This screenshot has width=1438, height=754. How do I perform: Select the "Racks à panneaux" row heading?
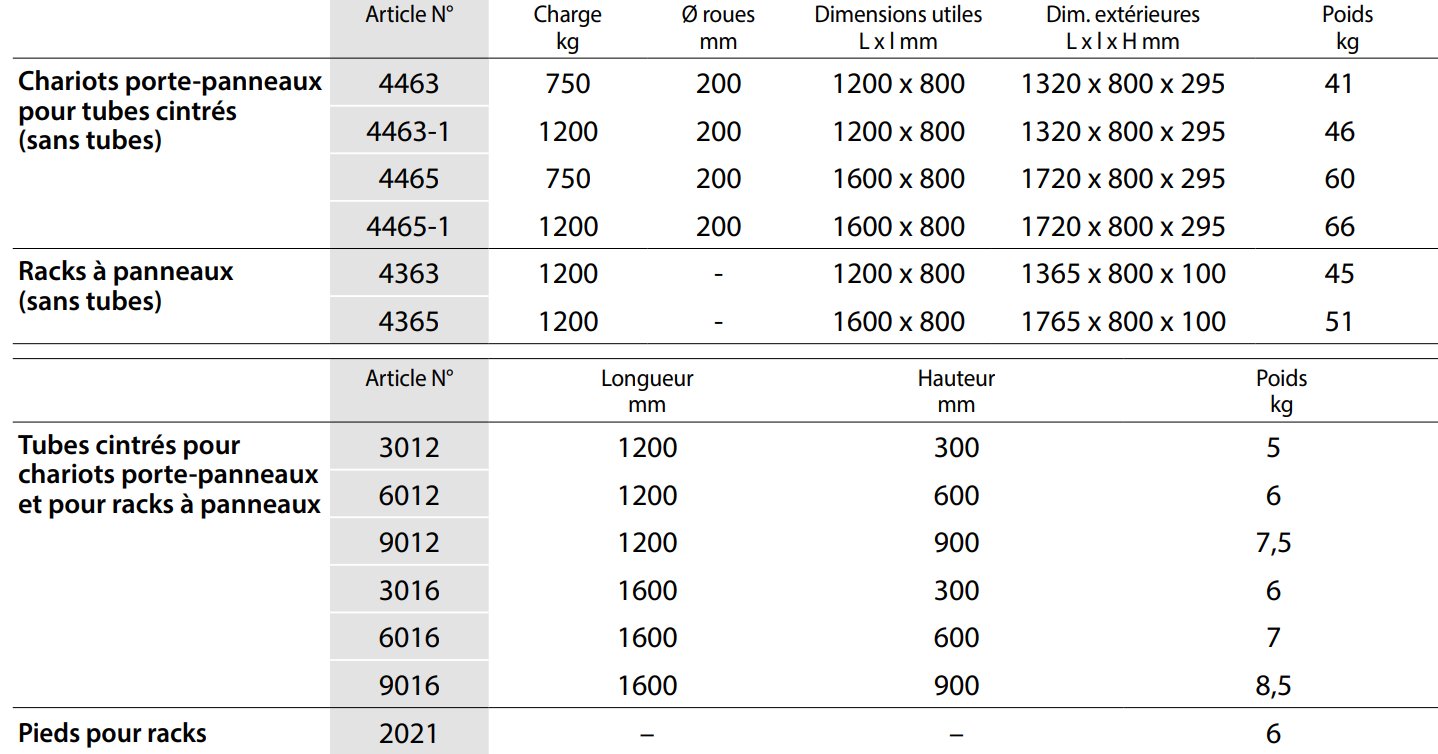pyautogui.click(x=126, y=272)
